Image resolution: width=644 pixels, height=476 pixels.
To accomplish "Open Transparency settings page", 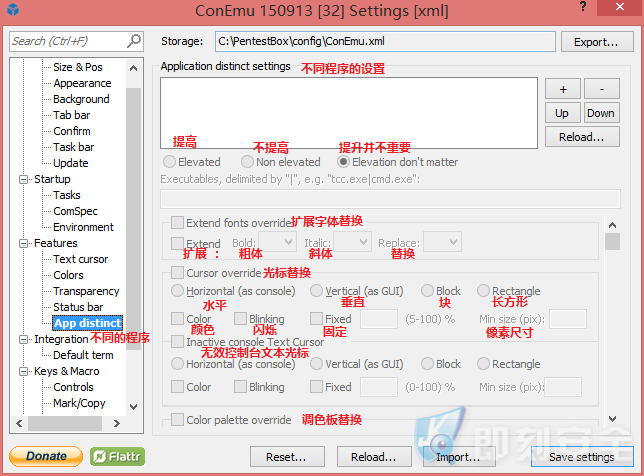I will 86,291.
